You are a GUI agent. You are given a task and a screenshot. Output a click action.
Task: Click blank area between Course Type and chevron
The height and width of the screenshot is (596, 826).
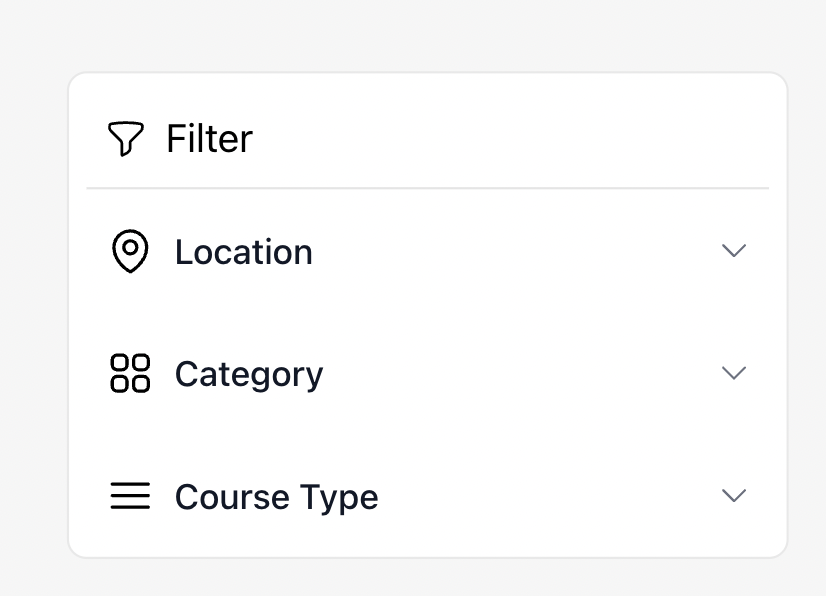[x=550, y=497]
